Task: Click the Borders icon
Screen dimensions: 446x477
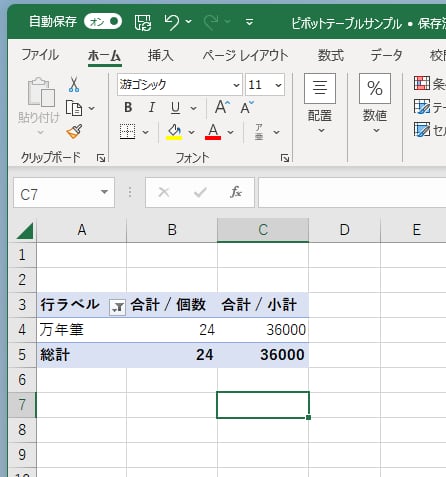Action: (x=128, y=132)
